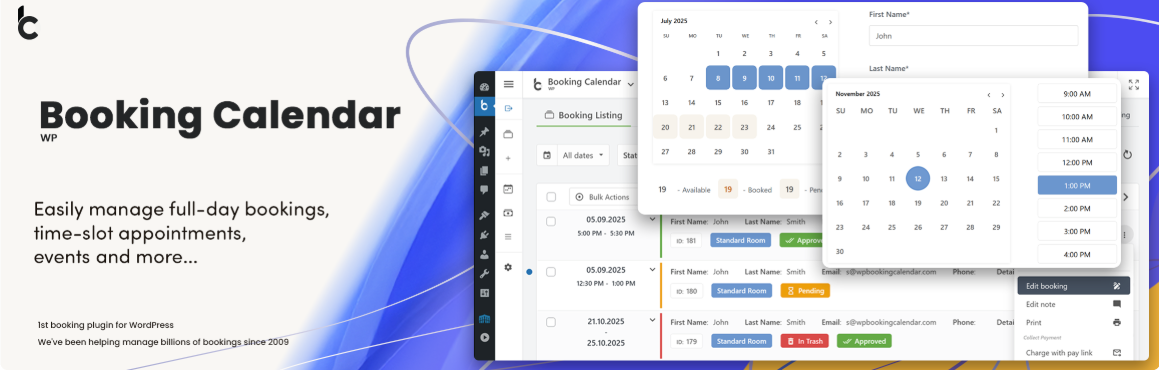Click Standard Room tag on booking ID 181
The height and width of the screenshot is (371, 1159).
tap(741, 240)
